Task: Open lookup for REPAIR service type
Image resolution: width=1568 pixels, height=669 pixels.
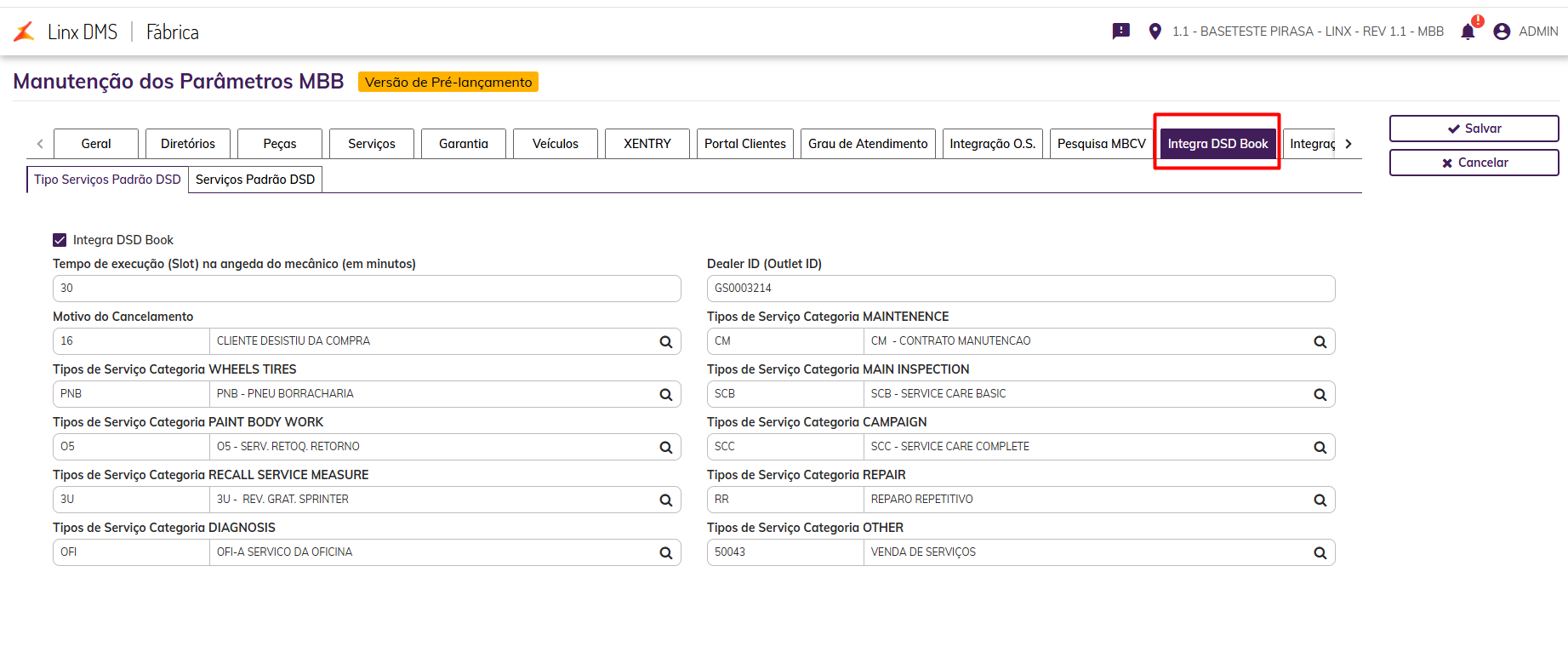Action: click(x=1320, y=500)
